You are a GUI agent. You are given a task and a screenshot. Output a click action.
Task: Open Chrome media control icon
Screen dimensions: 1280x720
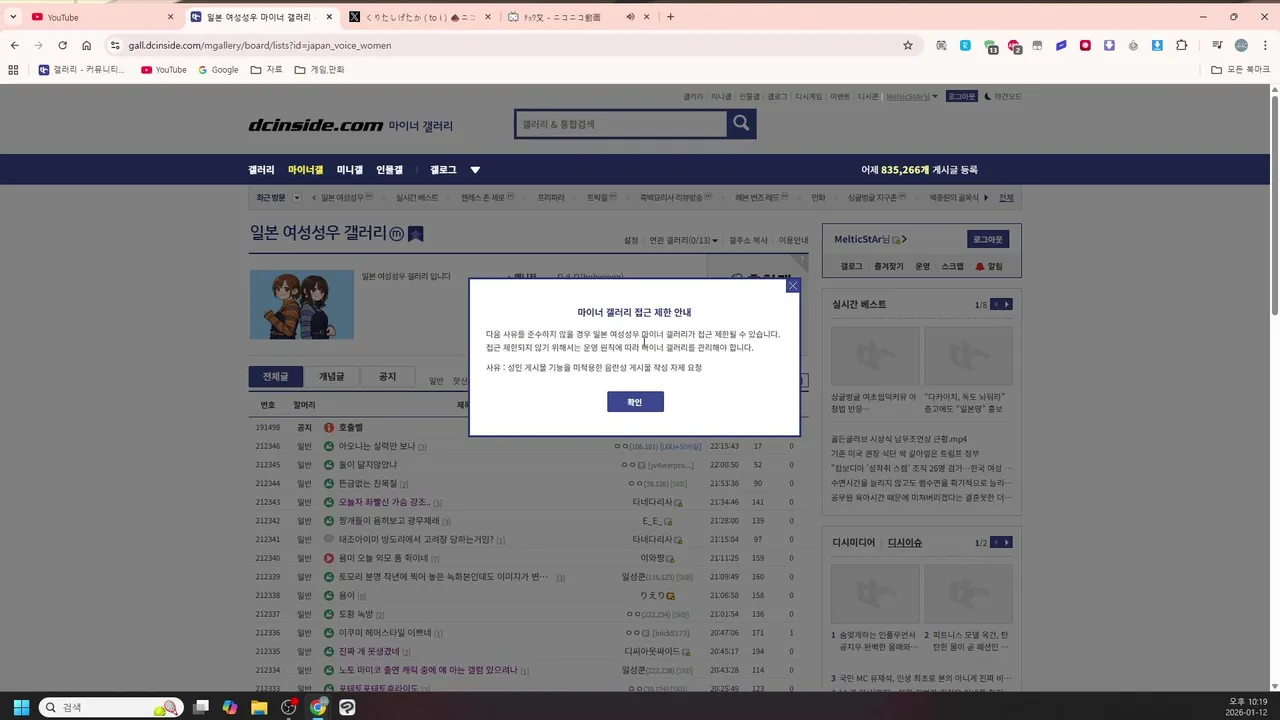tap(1217, 45)
